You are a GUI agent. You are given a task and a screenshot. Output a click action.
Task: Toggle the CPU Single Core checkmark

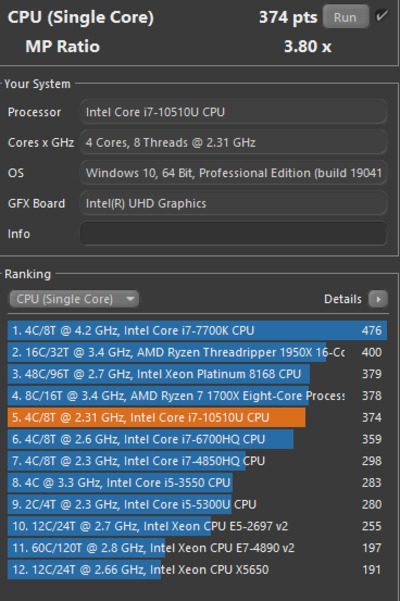coord(381,16)
